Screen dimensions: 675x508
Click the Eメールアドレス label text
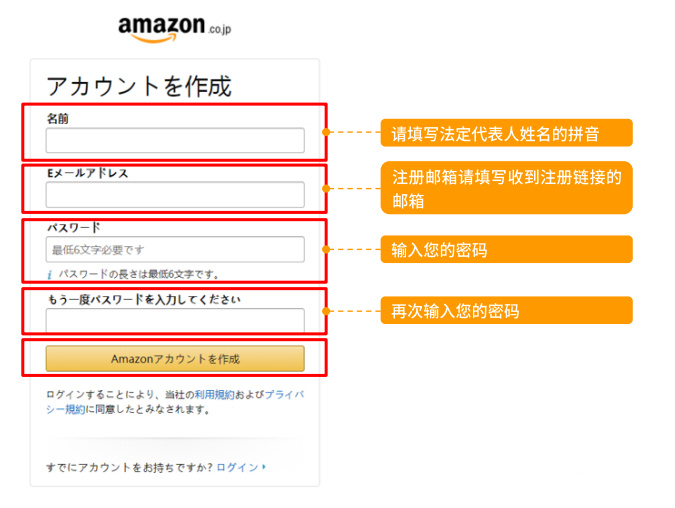(x=88, y=173)
